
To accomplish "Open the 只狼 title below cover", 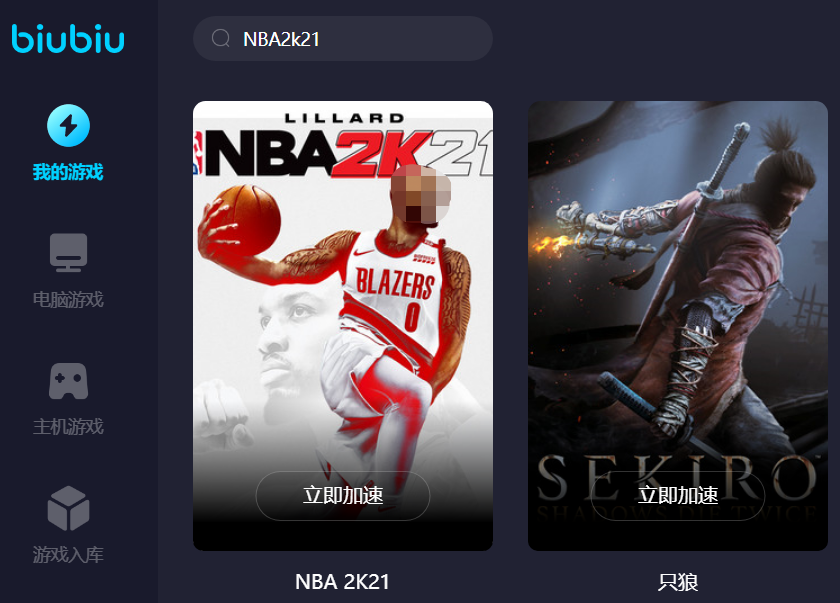I will (678, 582).
